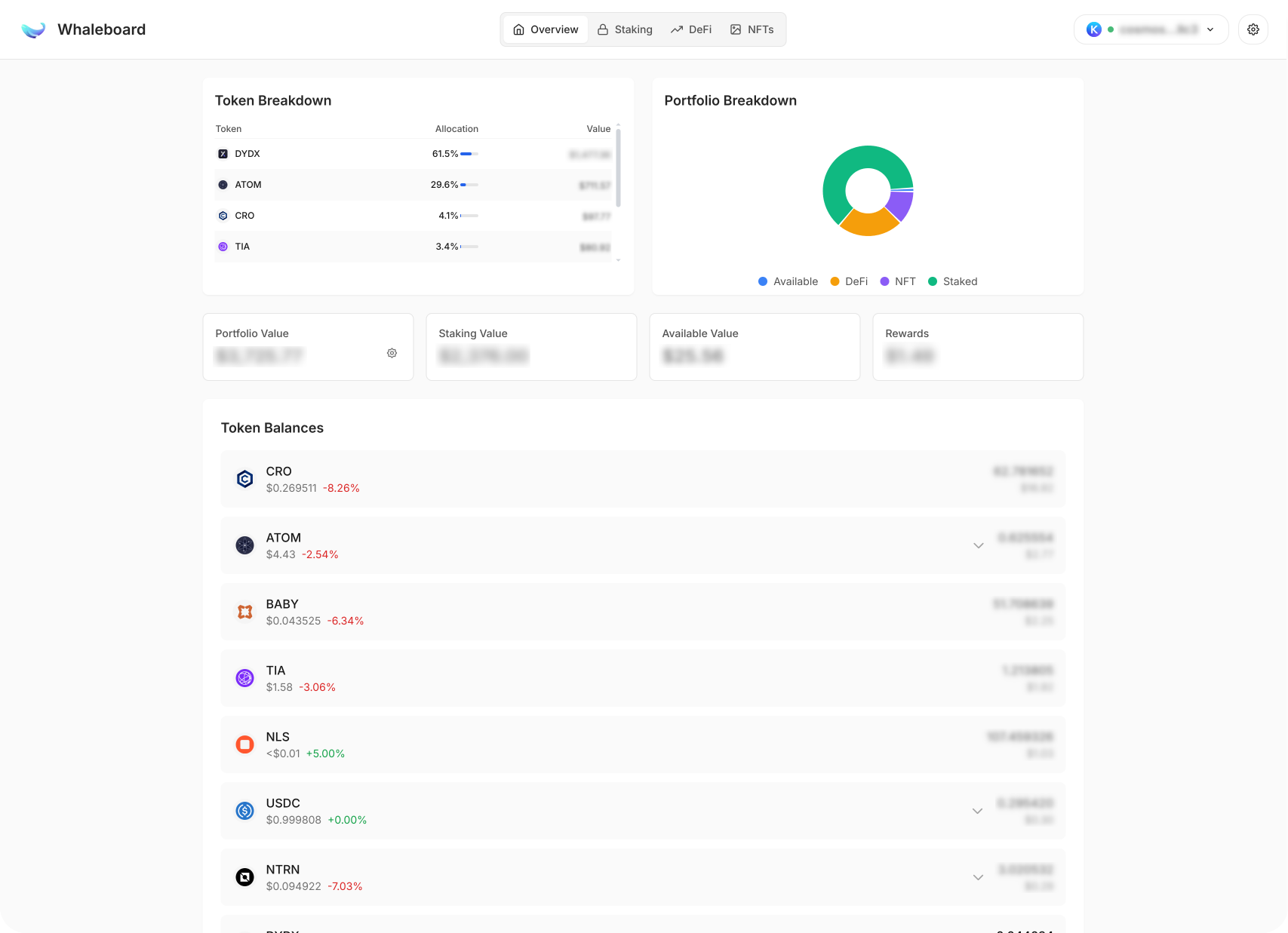Click CRO price change -8.26%

click(x=341, y=488)
